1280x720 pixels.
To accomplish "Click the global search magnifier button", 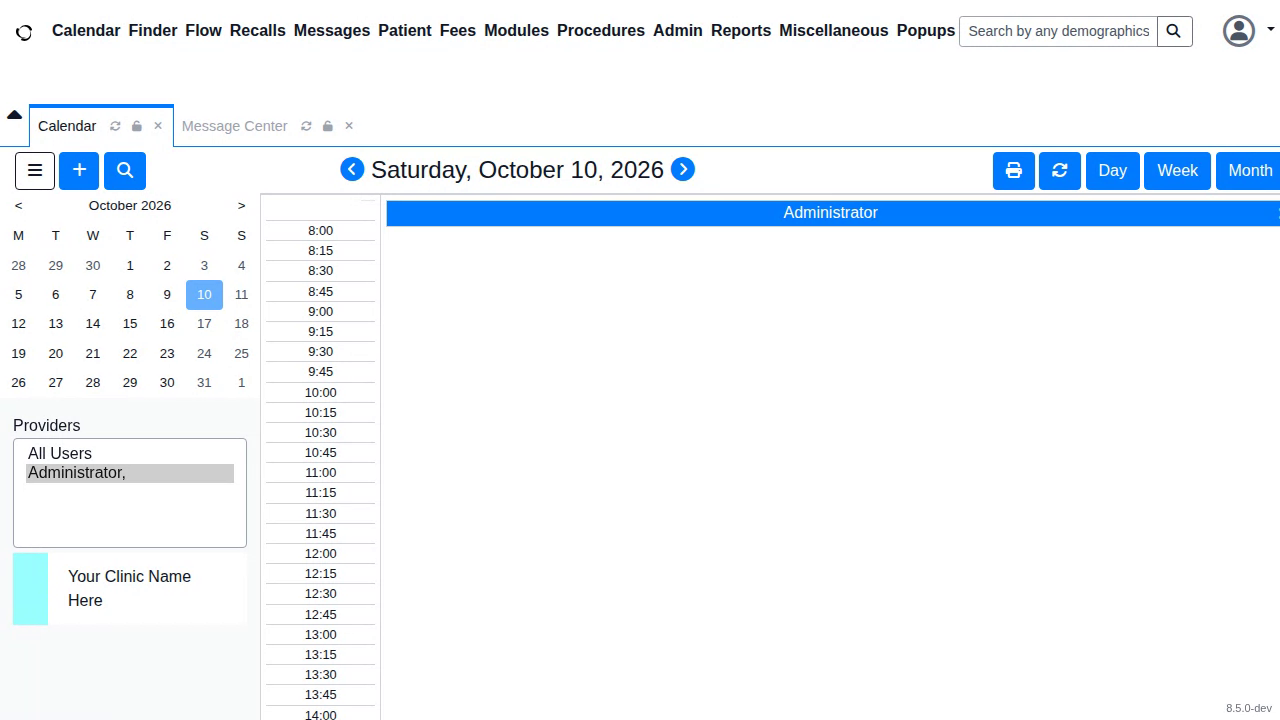I will click(x=1174, y=31).
